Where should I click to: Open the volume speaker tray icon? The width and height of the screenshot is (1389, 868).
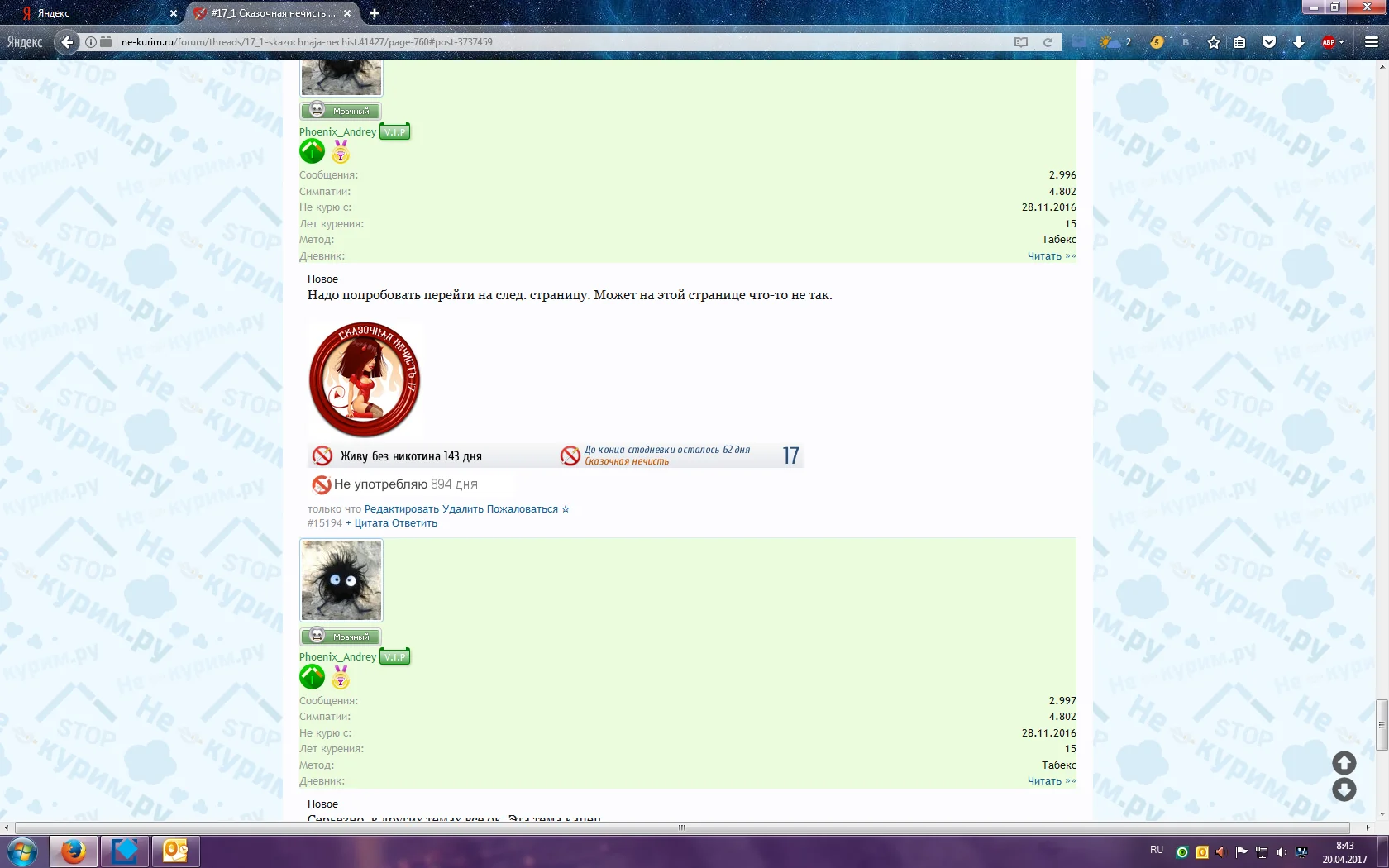click(x=1282, y=852)
